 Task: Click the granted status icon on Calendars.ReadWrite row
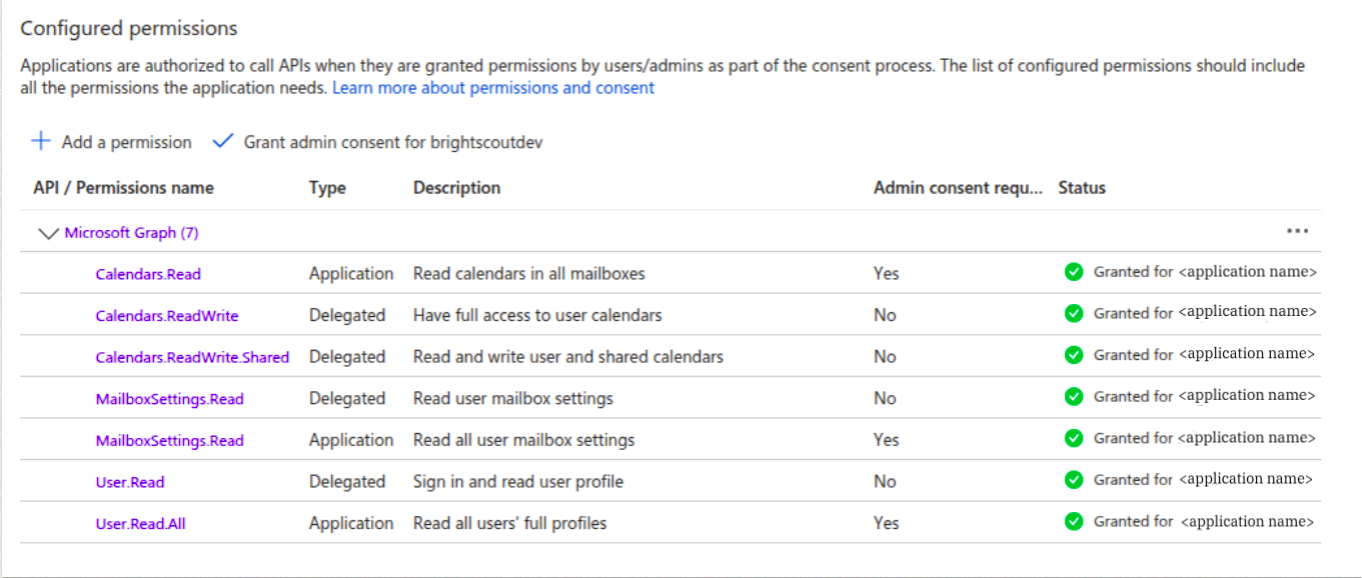pyautogui.click(x=1072, y=313)
